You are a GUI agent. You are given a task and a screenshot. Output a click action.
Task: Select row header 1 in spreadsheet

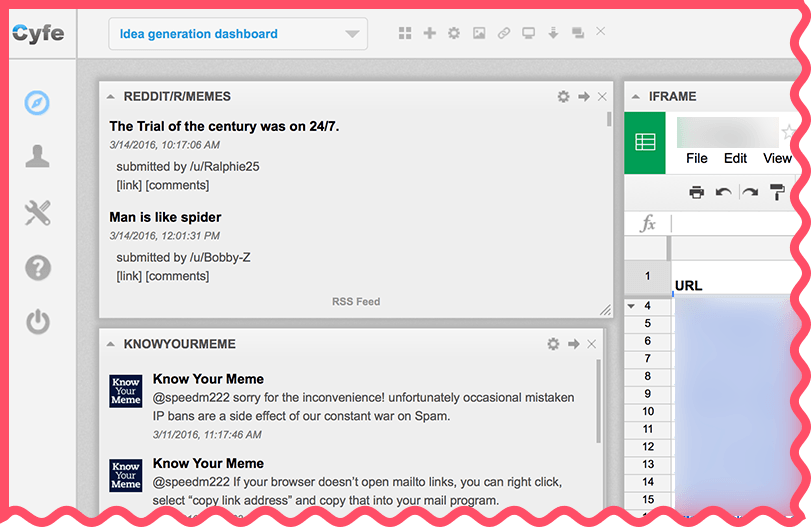tap(647, 277)
